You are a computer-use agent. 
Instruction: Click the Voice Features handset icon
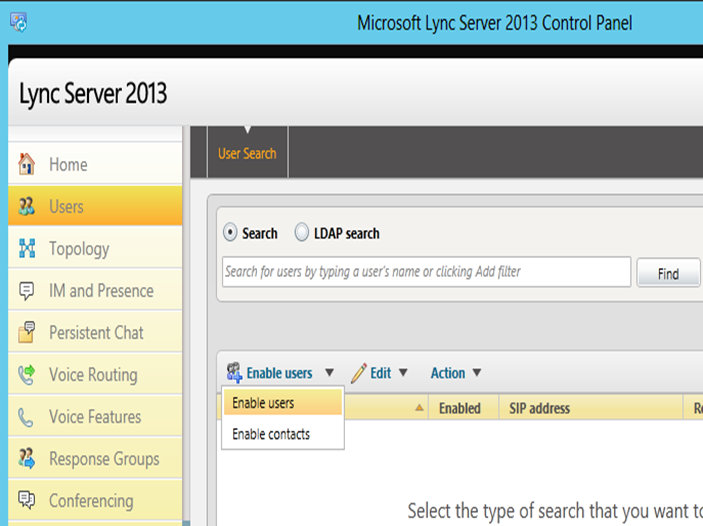click(x=26, y=417)
